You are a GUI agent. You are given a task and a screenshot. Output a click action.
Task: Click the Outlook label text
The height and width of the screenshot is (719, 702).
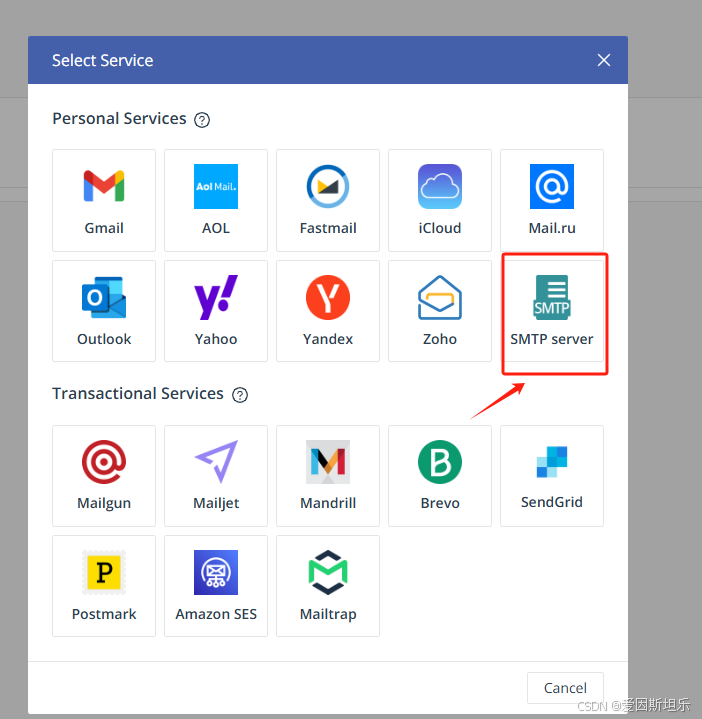click(104, 339)
